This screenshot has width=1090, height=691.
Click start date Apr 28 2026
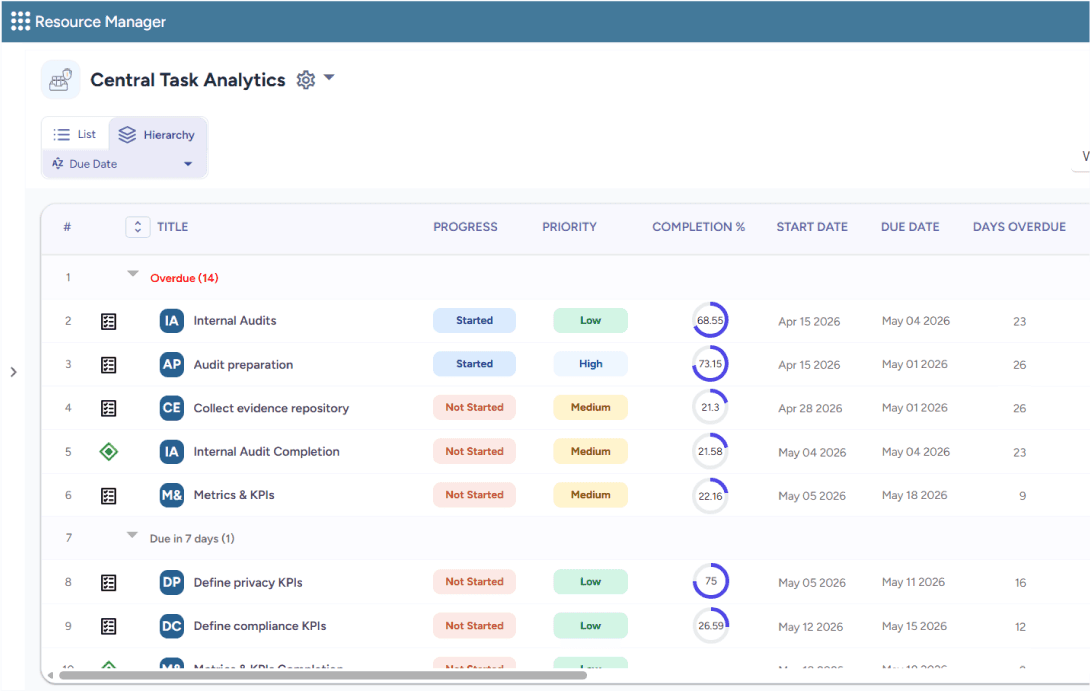pos(810,408)
